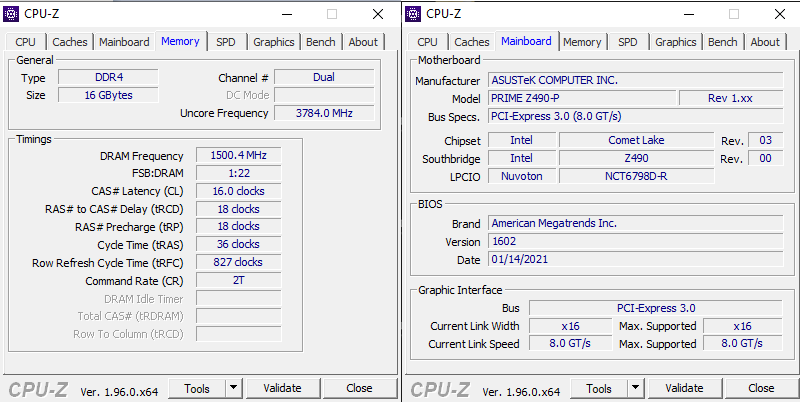Click Tools button in left CPU-Z window
This screenshot has width=801, height=405.
pos(197,389)
